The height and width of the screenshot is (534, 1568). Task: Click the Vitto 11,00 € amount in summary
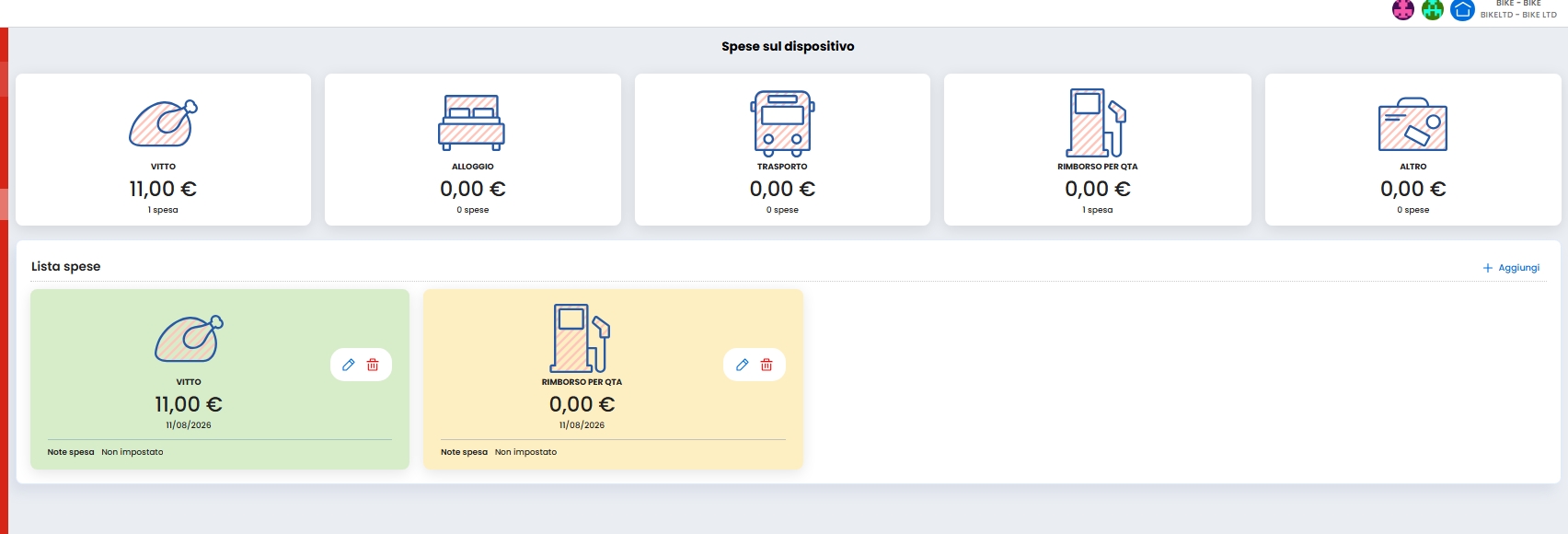163,189
